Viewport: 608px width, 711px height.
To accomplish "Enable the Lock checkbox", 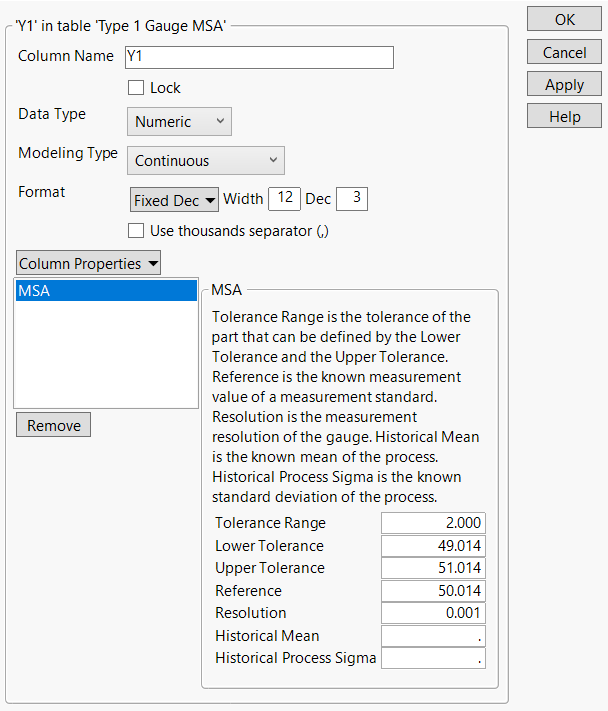I will point(137,88).
